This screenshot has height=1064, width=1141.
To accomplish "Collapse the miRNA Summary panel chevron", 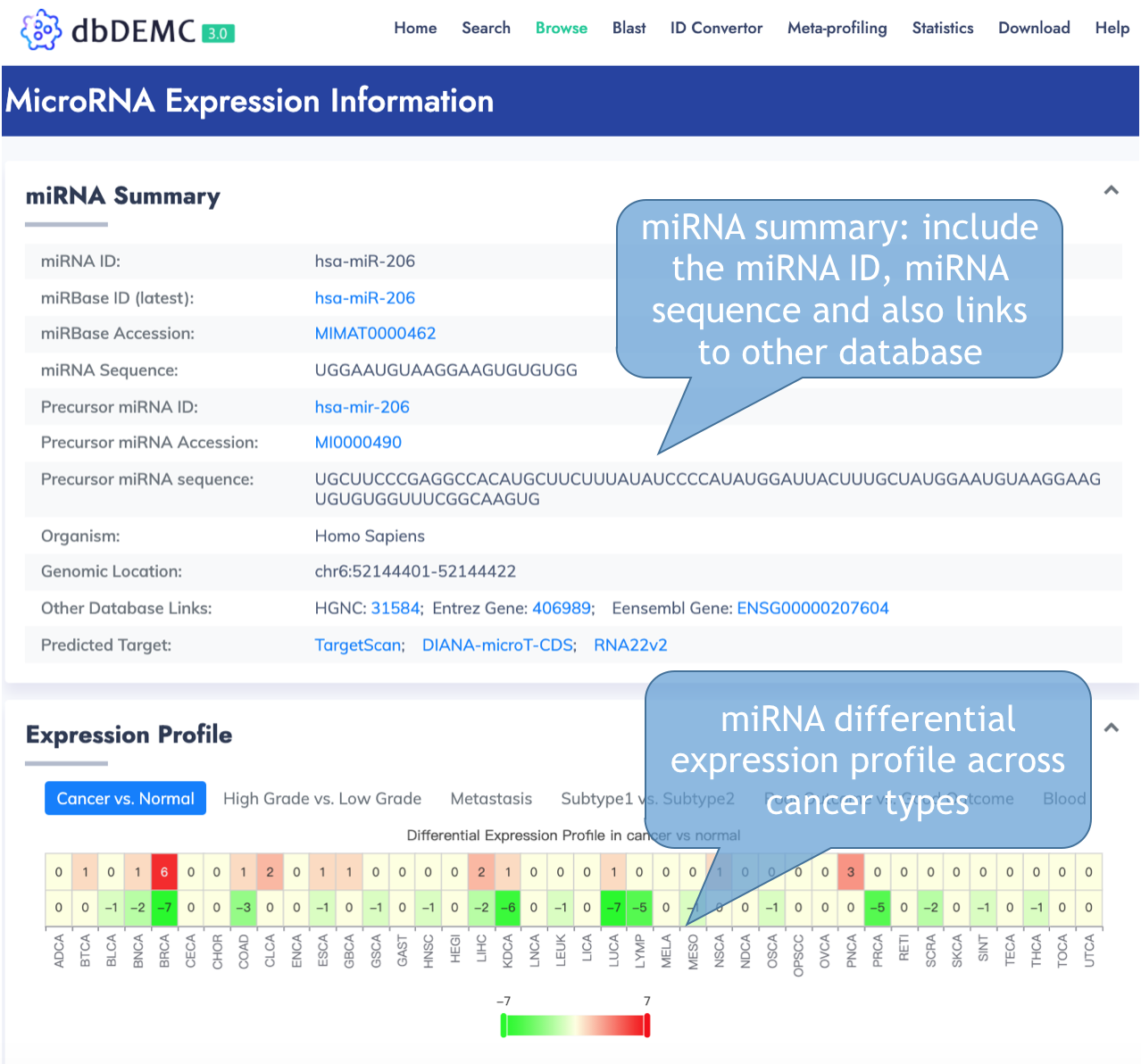I will [x=1112, y=190].
